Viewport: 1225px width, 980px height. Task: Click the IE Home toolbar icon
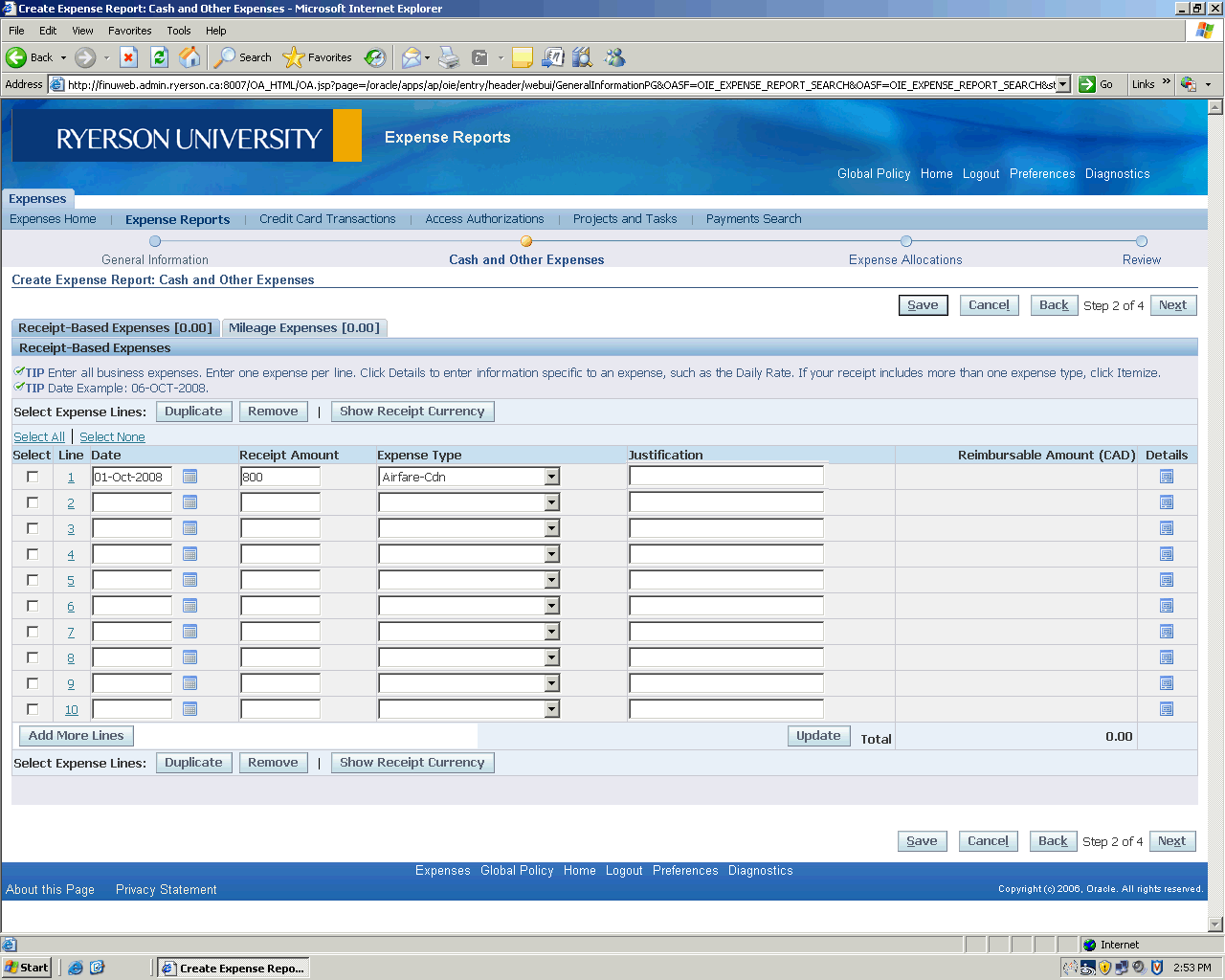tap(190, 57)
